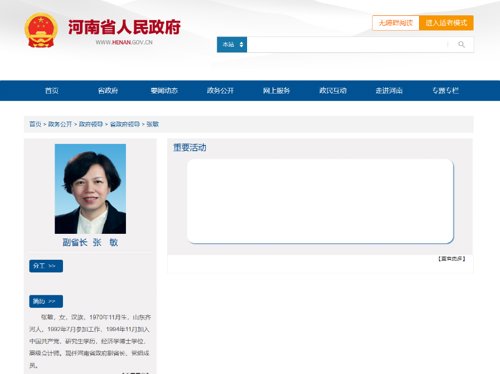Click the vice governor portrait photo
Viewport: 500px width, 374px height.
click(90, 189)
